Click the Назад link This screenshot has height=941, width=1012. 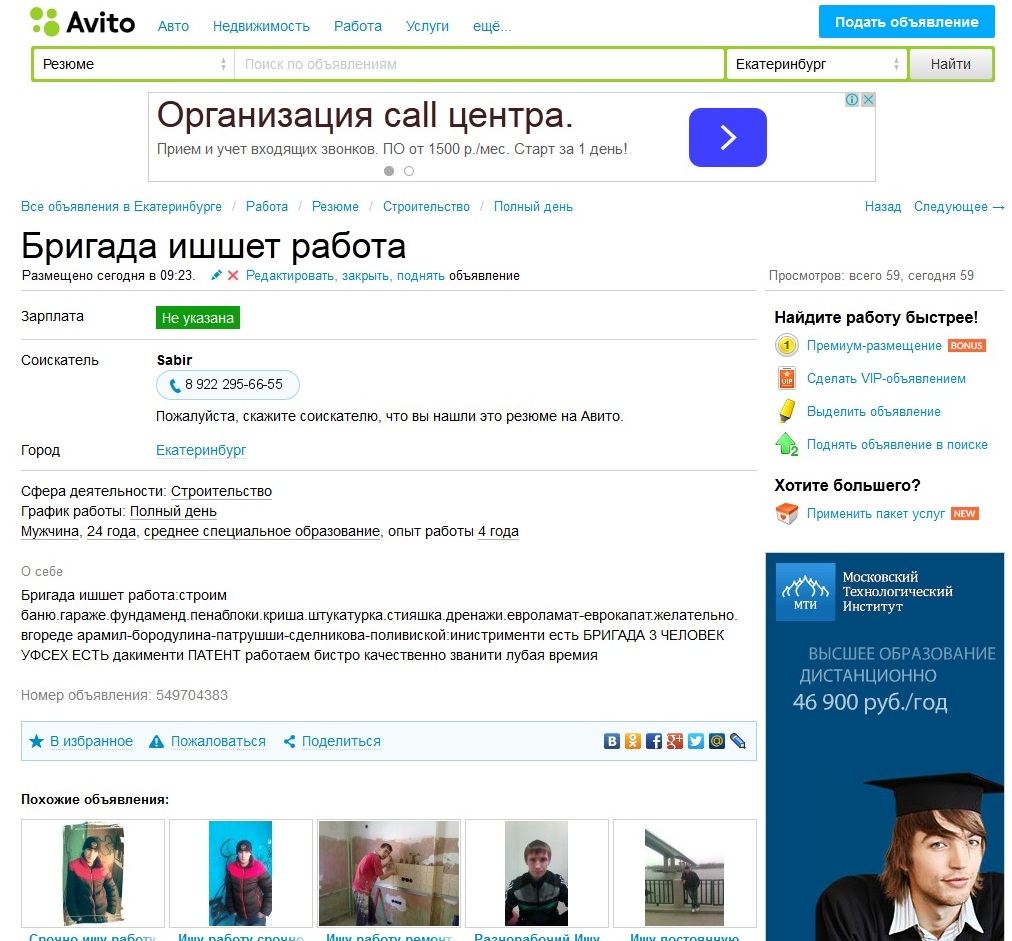coord(883,207)
